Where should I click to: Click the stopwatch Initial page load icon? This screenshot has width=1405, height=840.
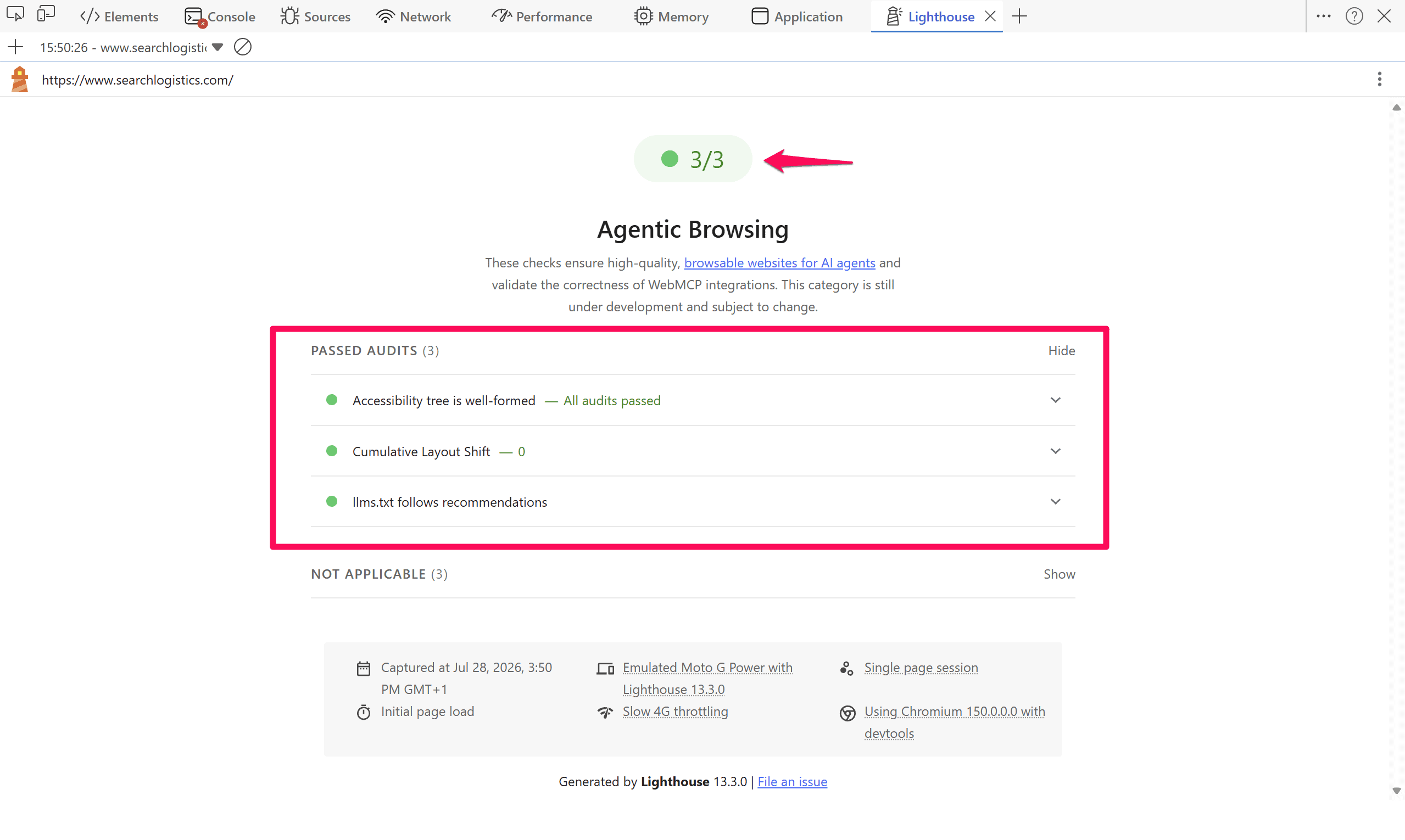(x=364, y=712)
